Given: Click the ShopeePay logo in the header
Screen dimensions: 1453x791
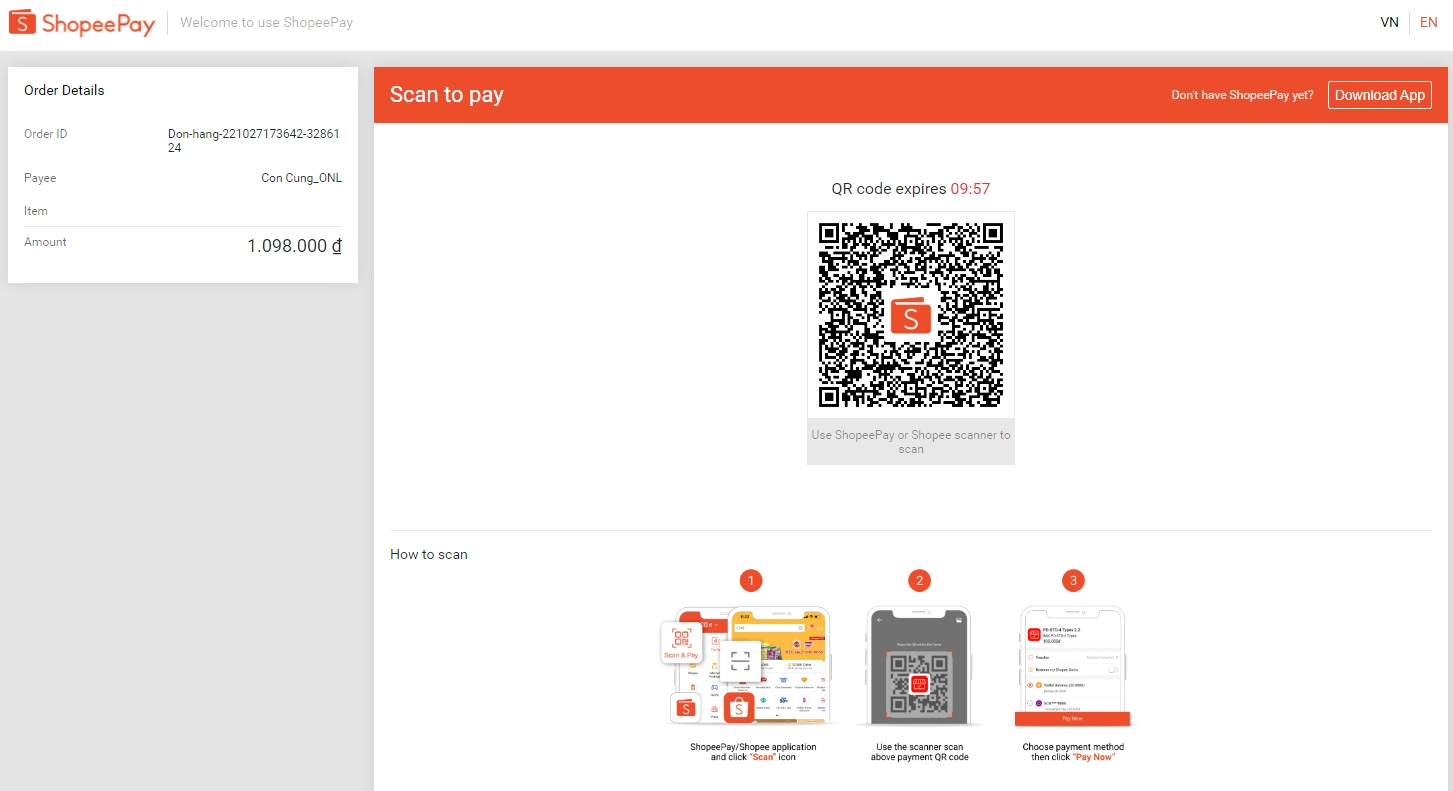Looking at the screenshot, I should pyautogui.click(x=82, y=22).
